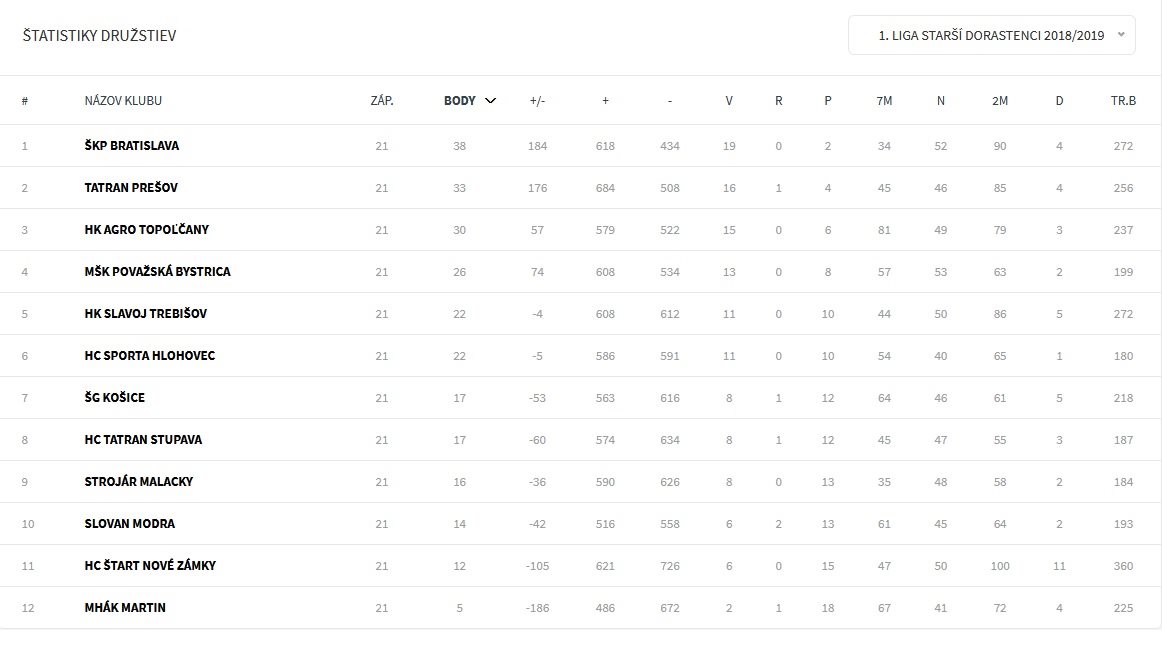The width and height of the screenshot is (1162, 648).
Task: Click STROJÁR MALACKY team name
Action: [139, 482]
